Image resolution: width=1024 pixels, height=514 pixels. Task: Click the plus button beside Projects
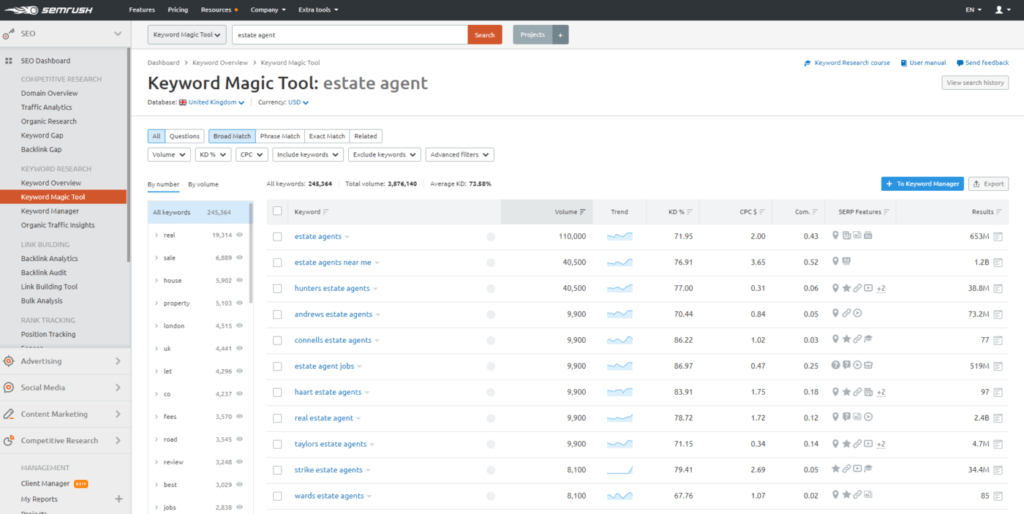coord(560,35)
